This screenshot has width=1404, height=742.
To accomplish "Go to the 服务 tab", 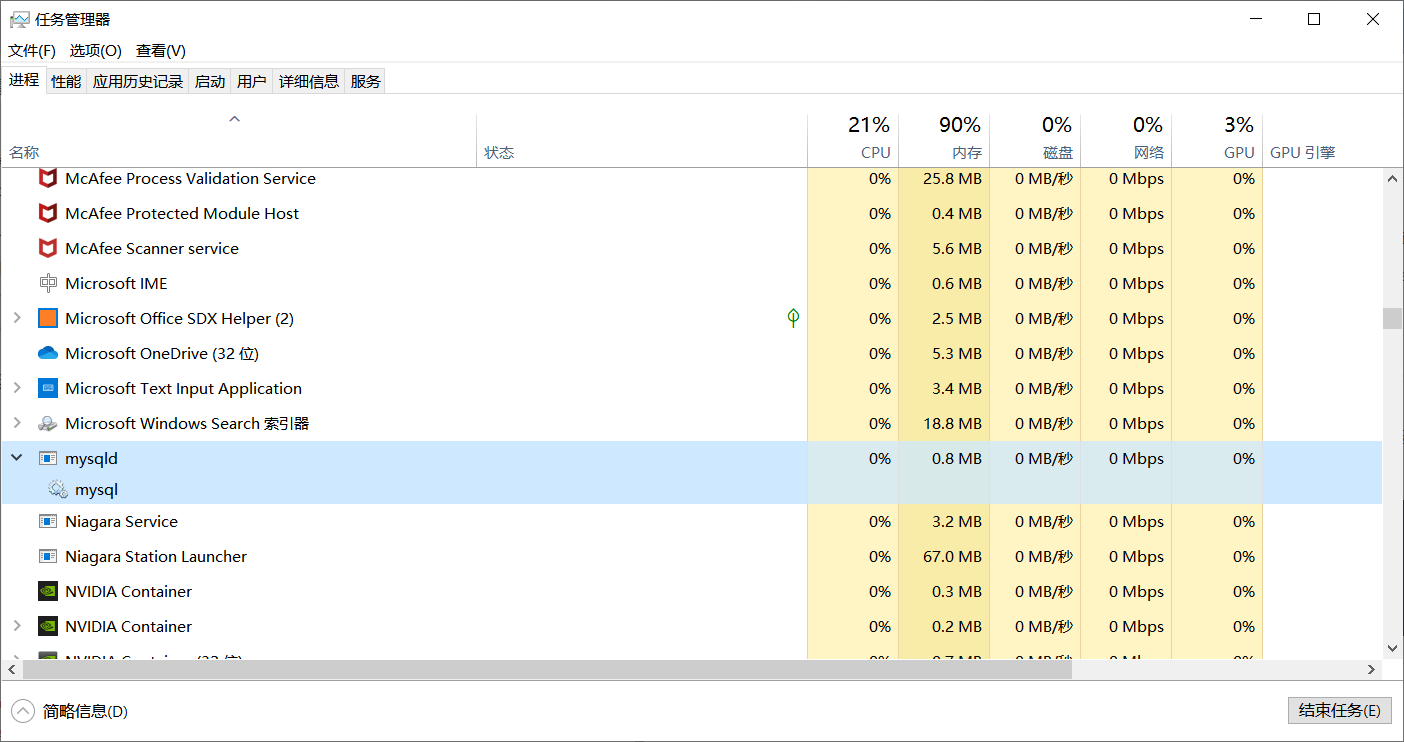I will 366,82.
